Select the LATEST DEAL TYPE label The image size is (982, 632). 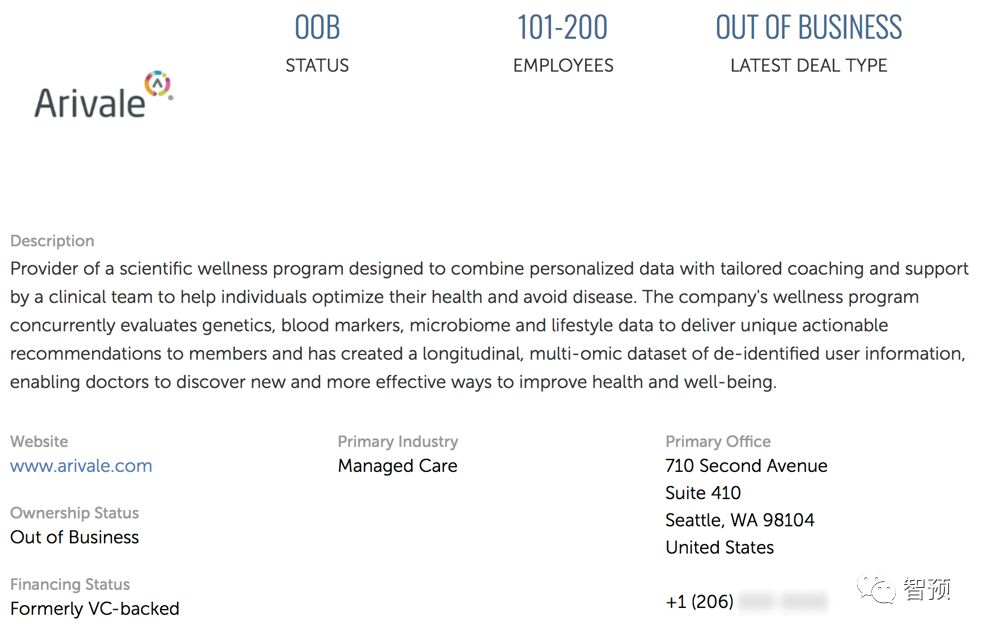pos(808,65)
